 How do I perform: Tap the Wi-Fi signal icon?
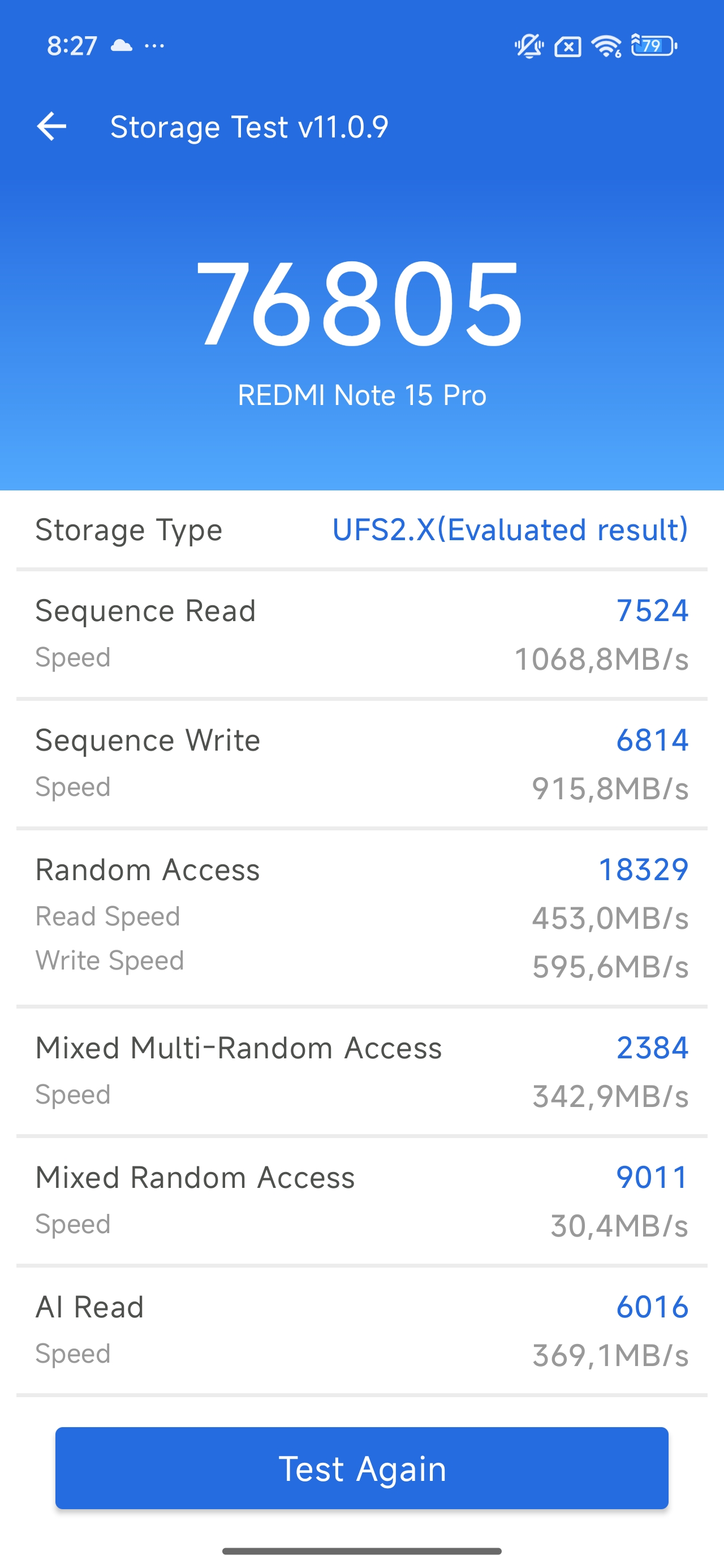coord(606,46)
